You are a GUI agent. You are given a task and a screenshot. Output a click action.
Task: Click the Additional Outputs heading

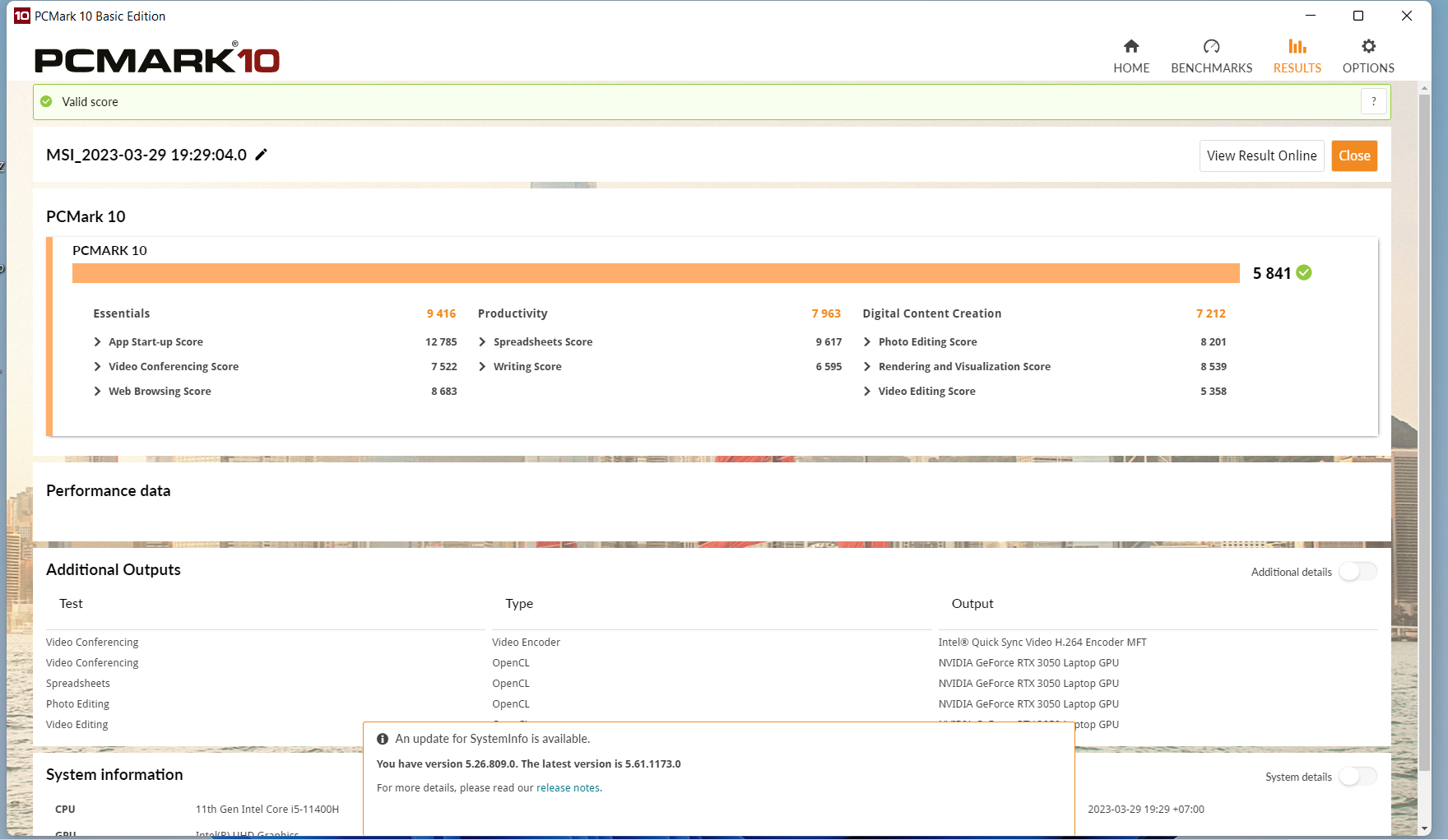114,569
